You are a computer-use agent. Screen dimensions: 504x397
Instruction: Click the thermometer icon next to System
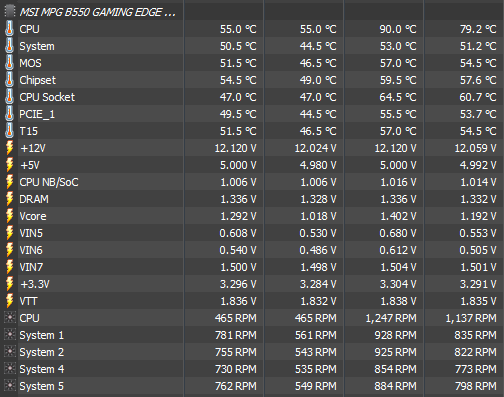pyautogui.click(x=10, y=46)
